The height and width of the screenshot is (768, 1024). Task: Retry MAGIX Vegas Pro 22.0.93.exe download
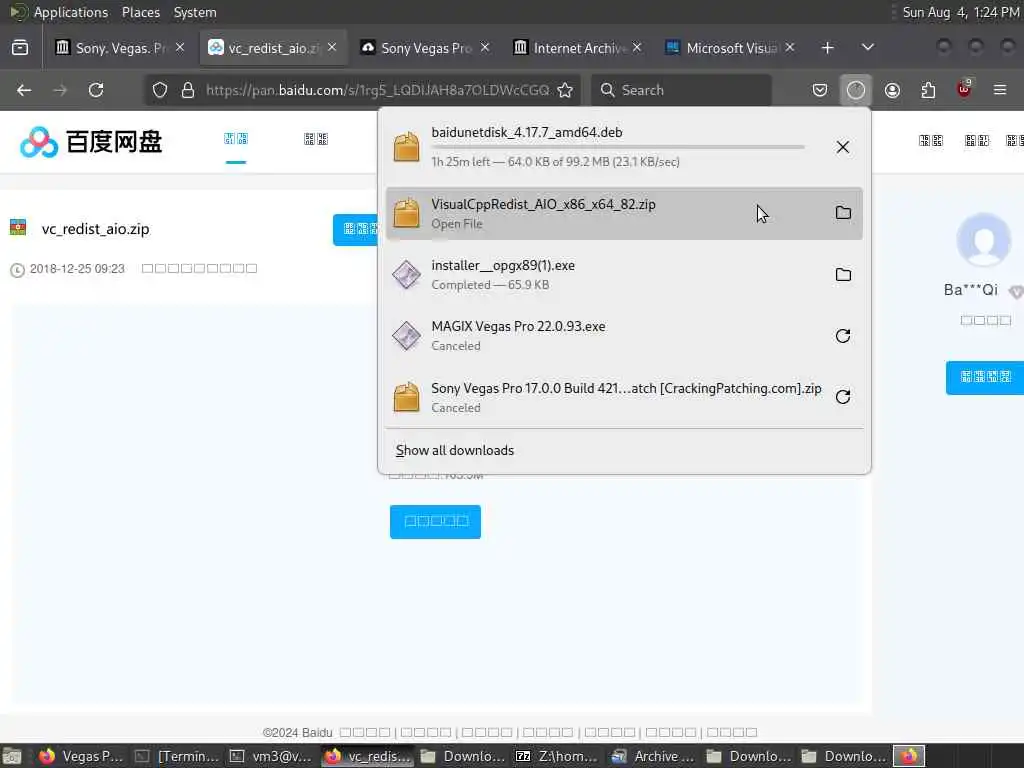pos(842,336)
